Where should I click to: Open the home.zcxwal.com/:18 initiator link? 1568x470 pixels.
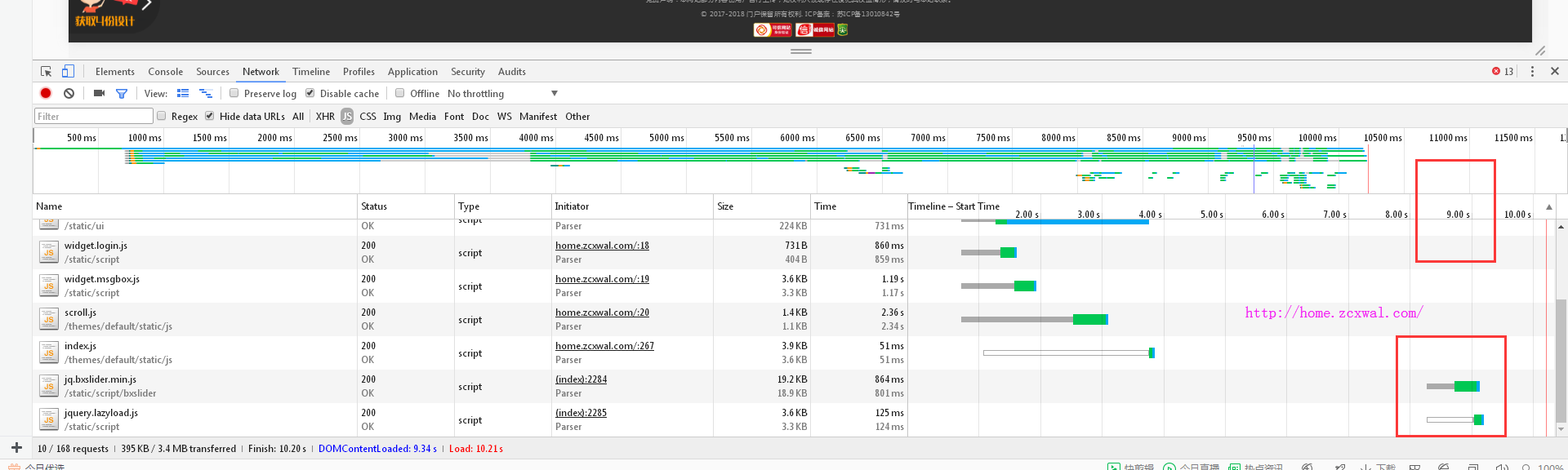(602, 246)
